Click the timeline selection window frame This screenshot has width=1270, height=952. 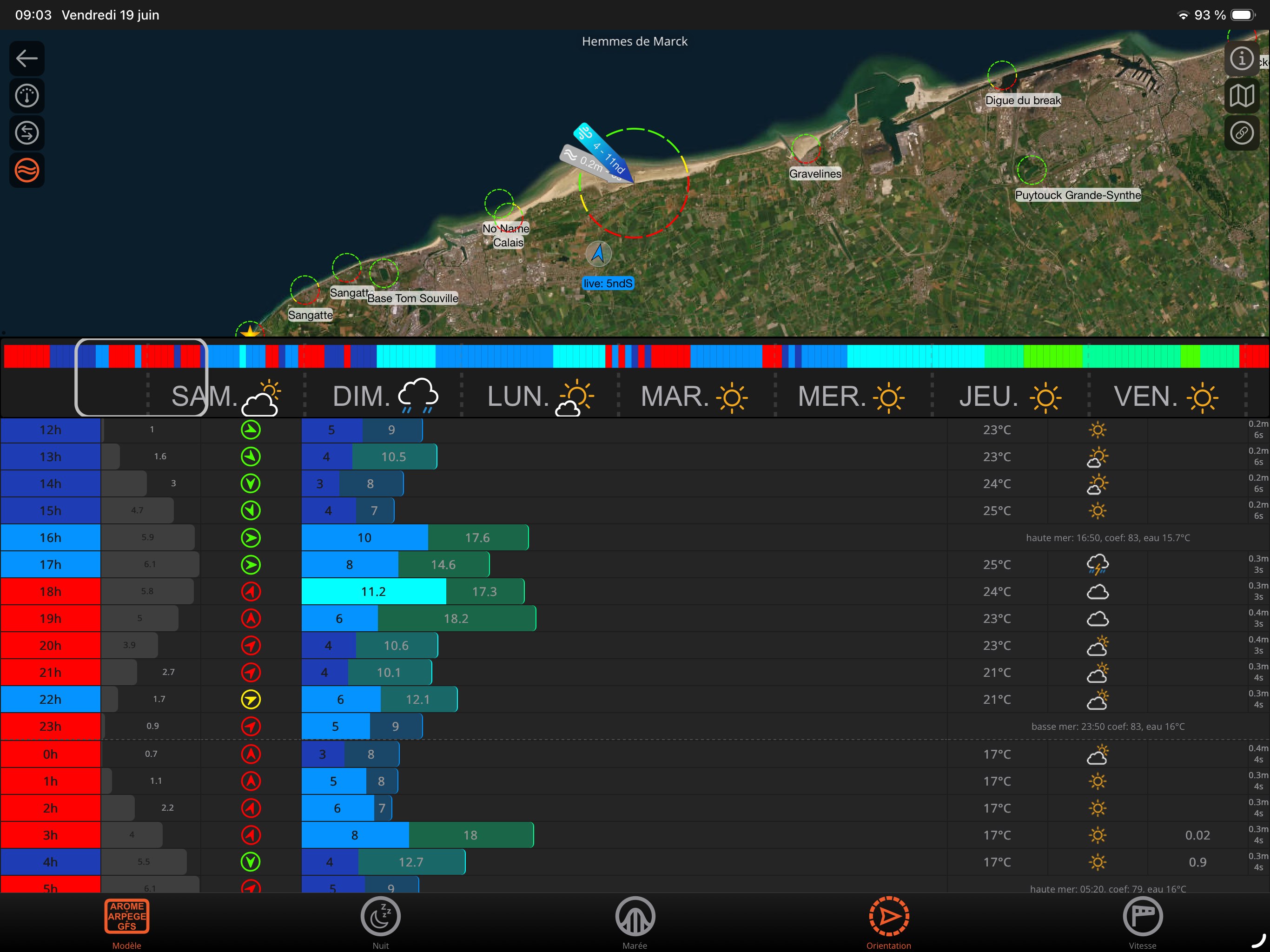tap(141, 377)
